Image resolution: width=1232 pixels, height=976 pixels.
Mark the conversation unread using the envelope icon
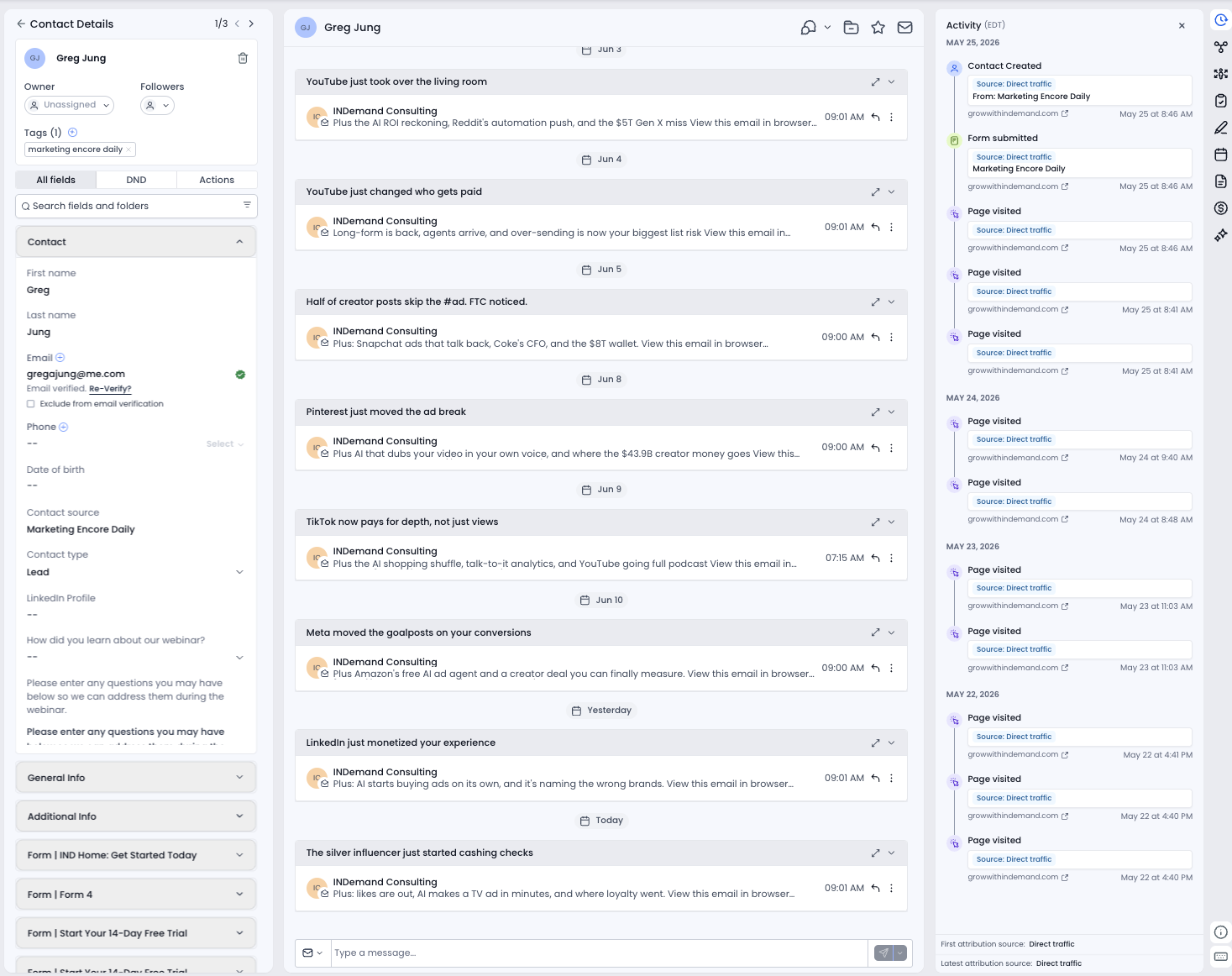[x=904, y=28]
